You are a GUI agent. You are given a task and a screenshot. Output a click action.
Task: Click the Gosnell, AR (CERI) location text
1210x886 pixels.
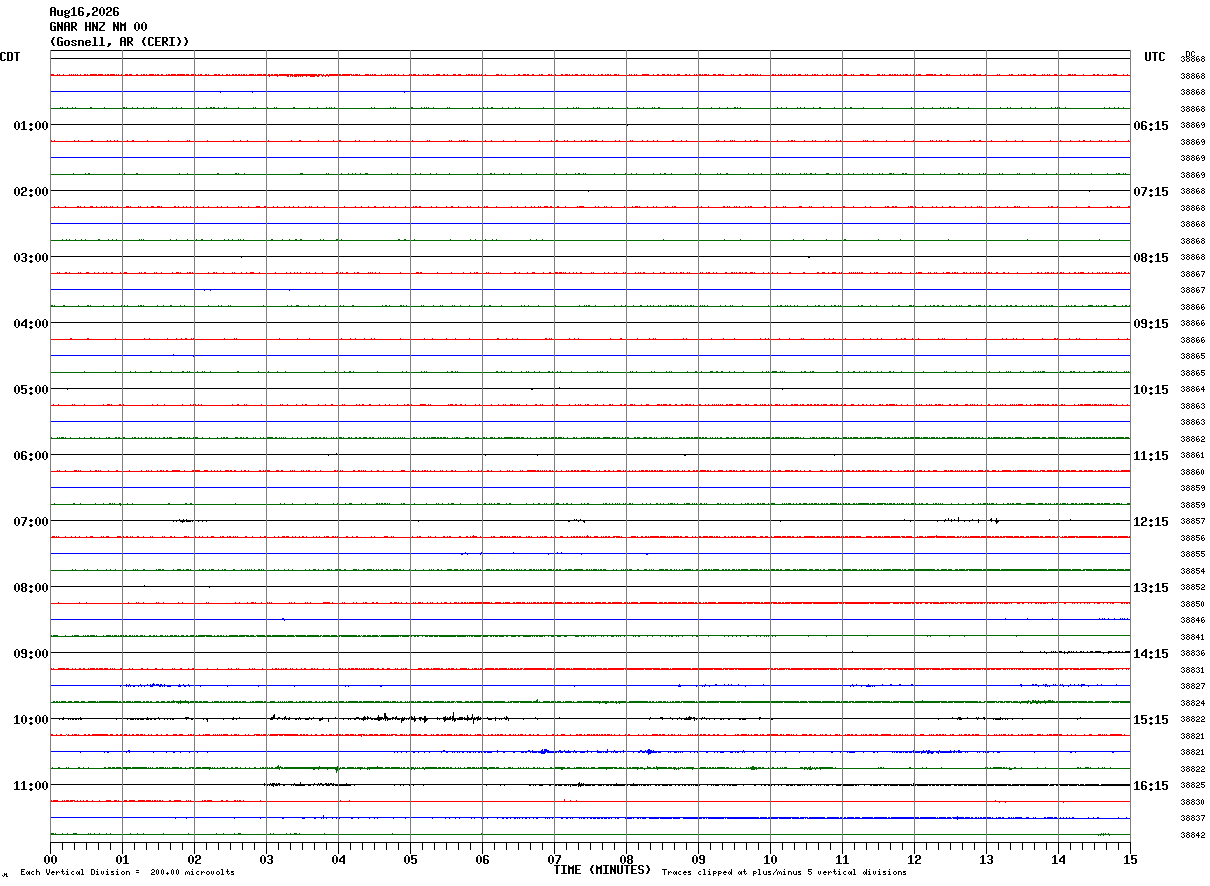pyautogui.click(x=119, y=42)
